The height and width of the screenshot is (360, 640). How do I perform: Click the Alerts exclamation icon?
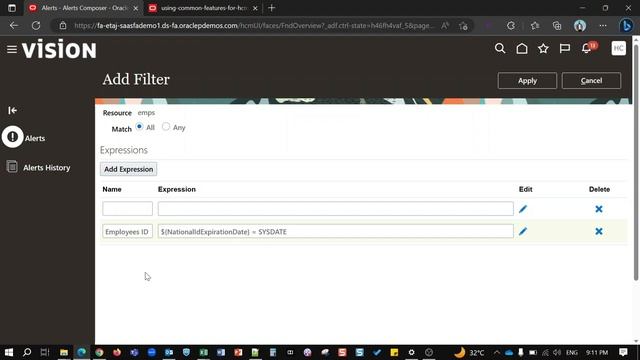coord(13,137)
